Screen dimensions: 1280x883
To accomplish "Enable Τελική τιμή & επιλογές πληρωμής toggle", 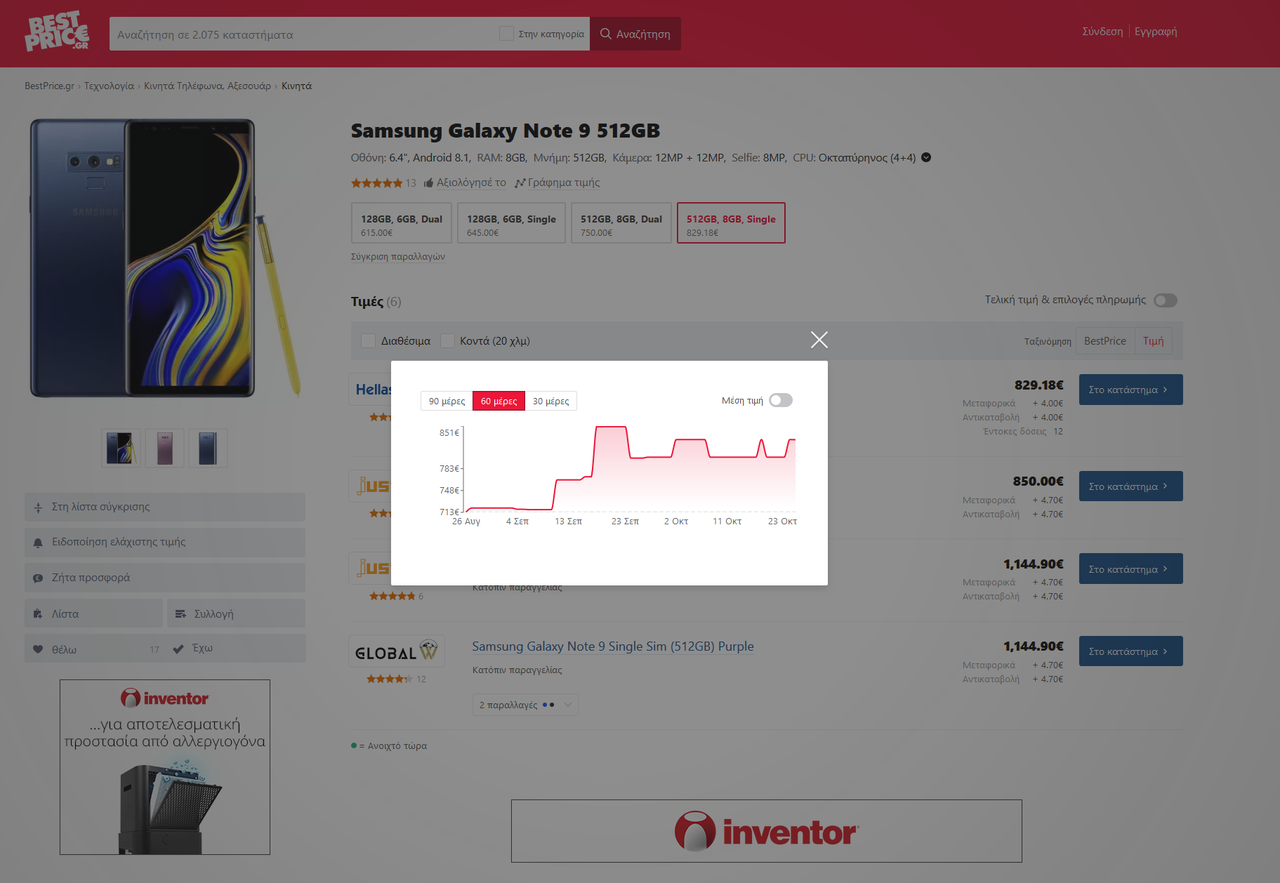I will [x=1165, y=300].
